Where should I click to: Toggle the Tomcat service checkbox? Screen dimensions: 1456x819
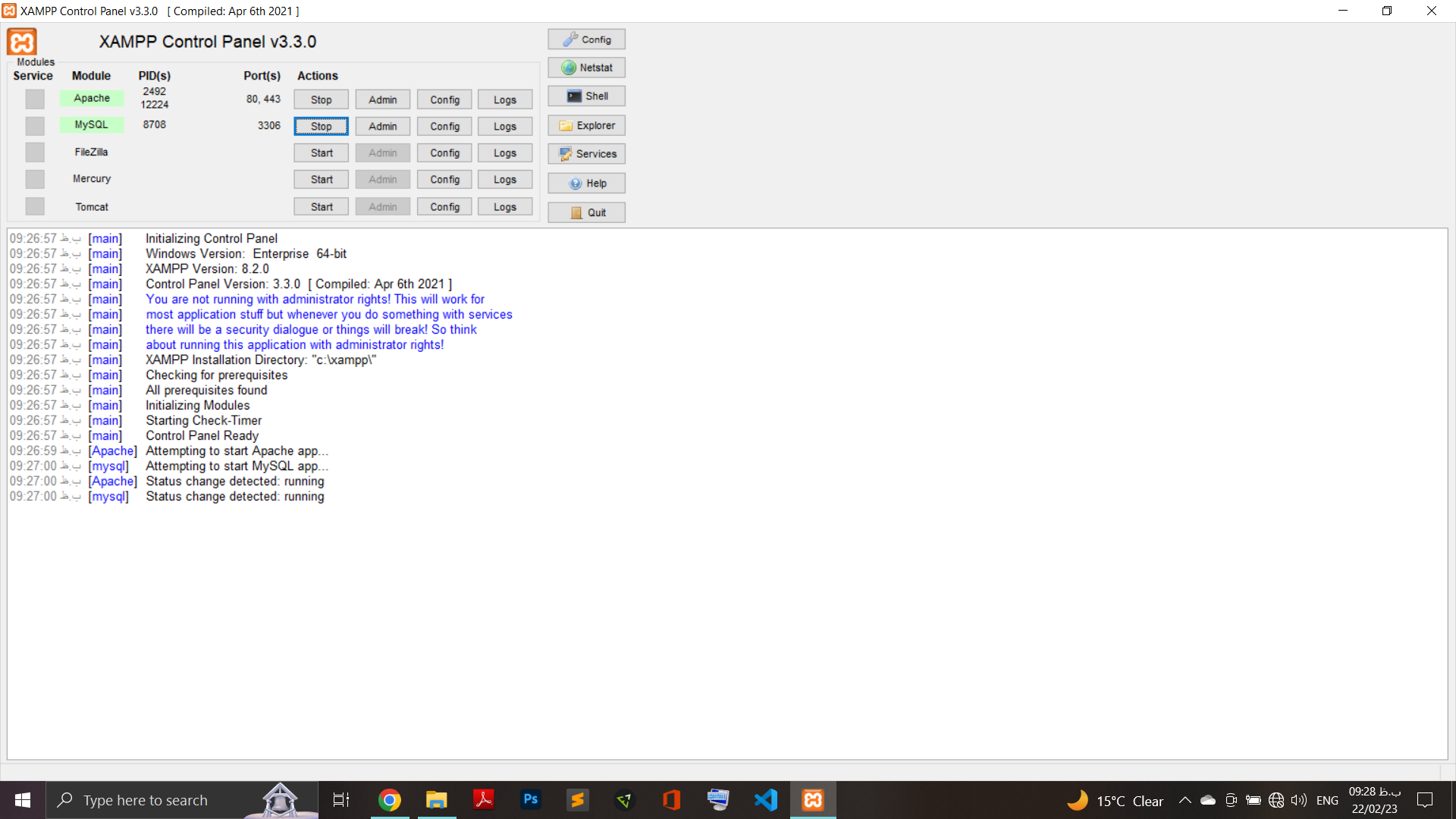pyautogui.click(x=35, y=206)
